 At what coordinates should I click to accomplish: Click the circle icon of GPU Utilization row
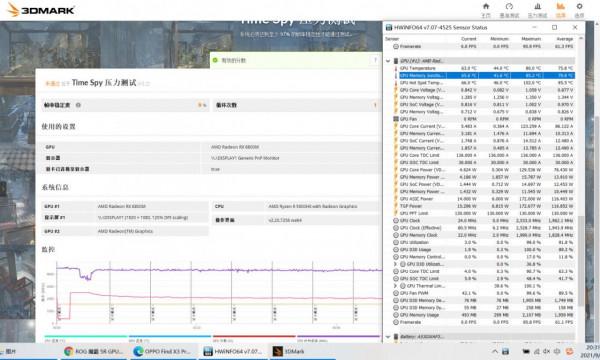coord(396,243)
